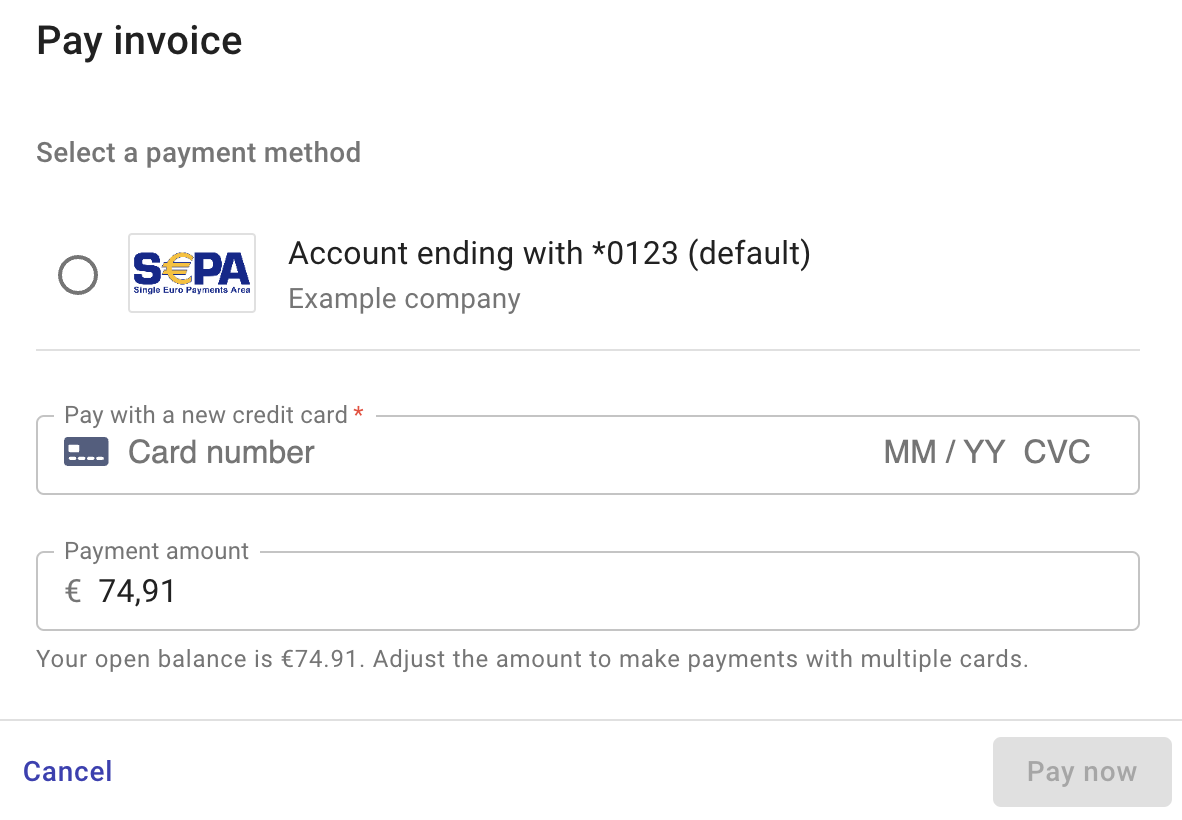Click the Select a payment method header

click(x=198, y=152)
